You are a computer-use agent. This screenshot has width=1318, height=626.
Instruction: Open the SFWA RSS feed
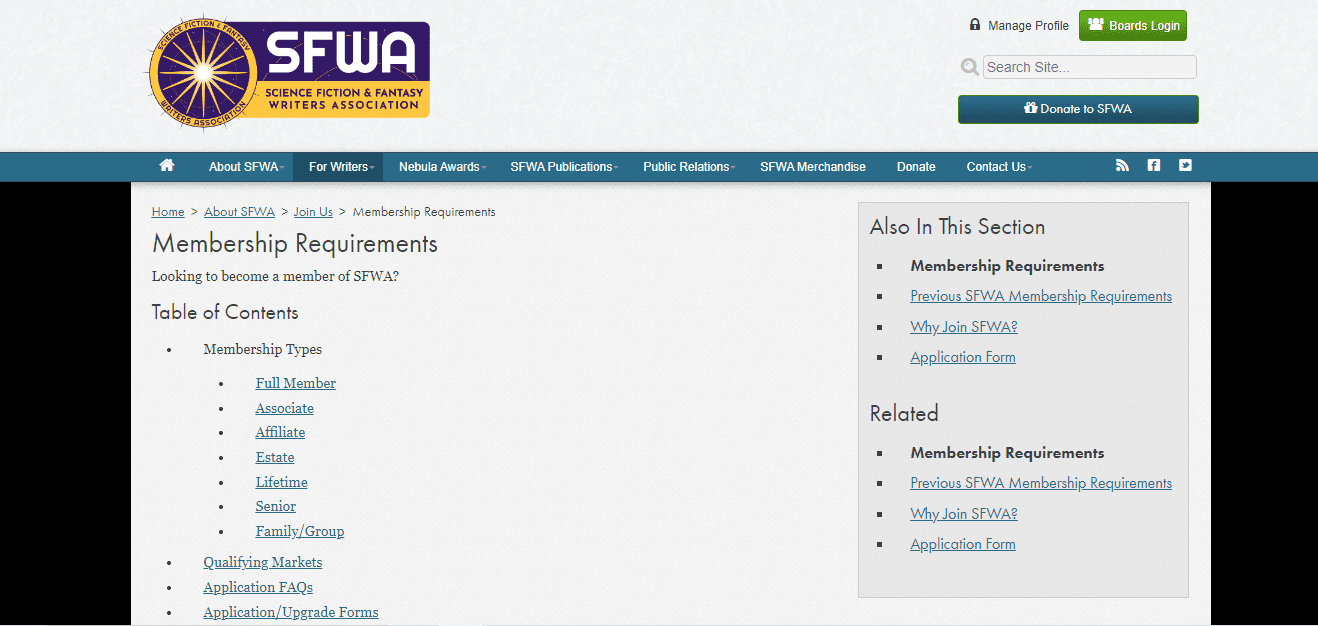click(1122, 166)
